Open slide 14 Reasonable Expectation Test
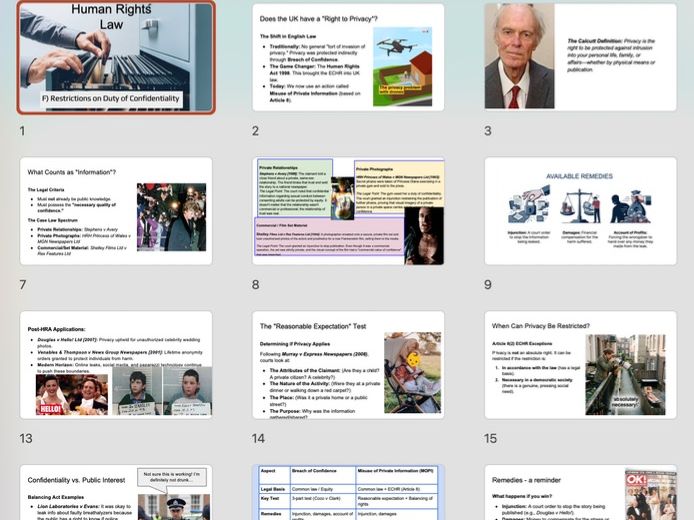The width and height of the screenshot is (694, 520). [348, 365]
